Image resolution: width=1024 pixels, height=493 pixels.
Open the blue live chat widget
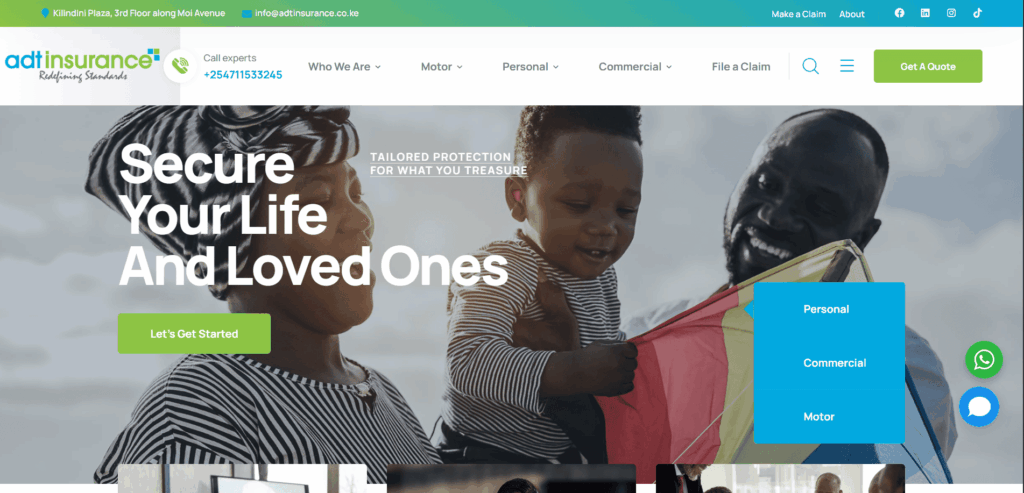[x=979, y=407]
